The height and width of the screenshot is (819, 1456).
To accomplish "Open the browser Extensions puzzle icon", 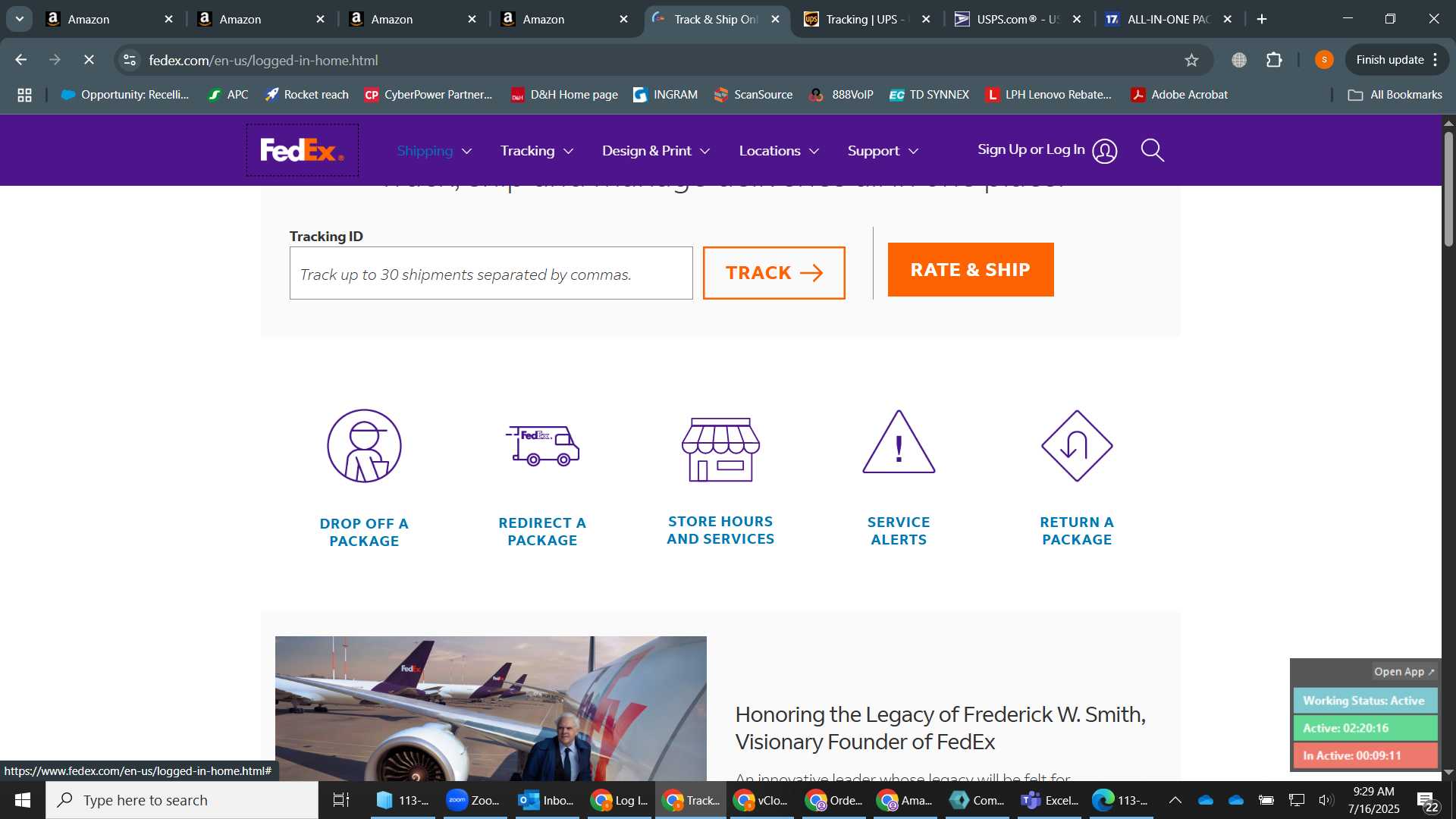I will [x=1274, y=60].
